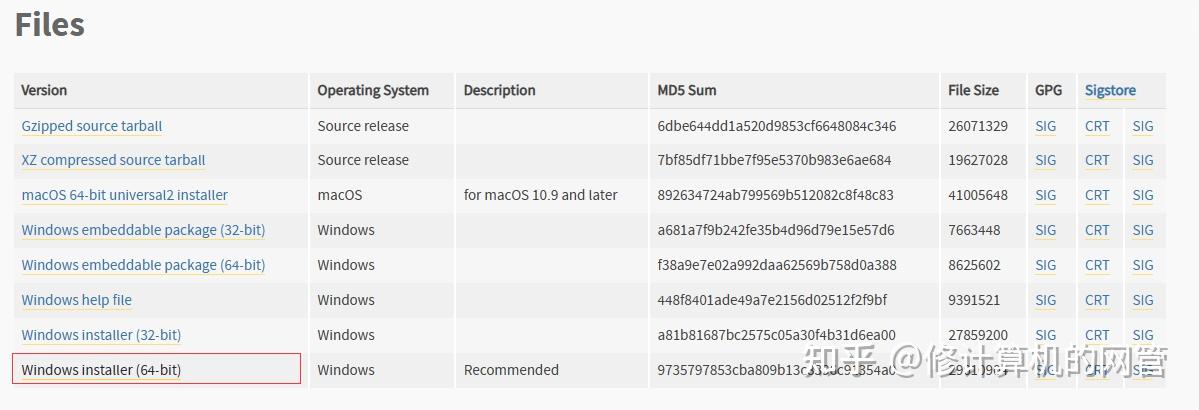Click the Files section heading
Image resolution: width=1199 pixels, height=410 pixels.
click(49, 25)
